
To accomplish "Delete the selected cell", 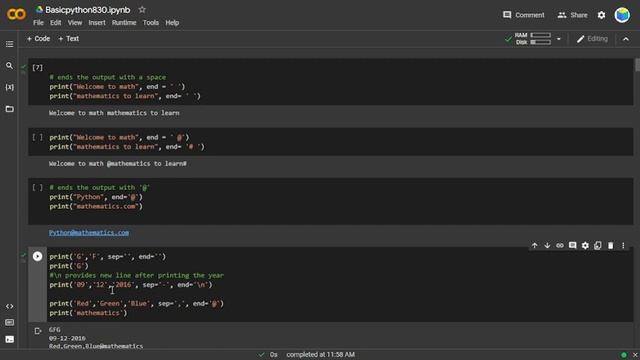I will [610, 245].
